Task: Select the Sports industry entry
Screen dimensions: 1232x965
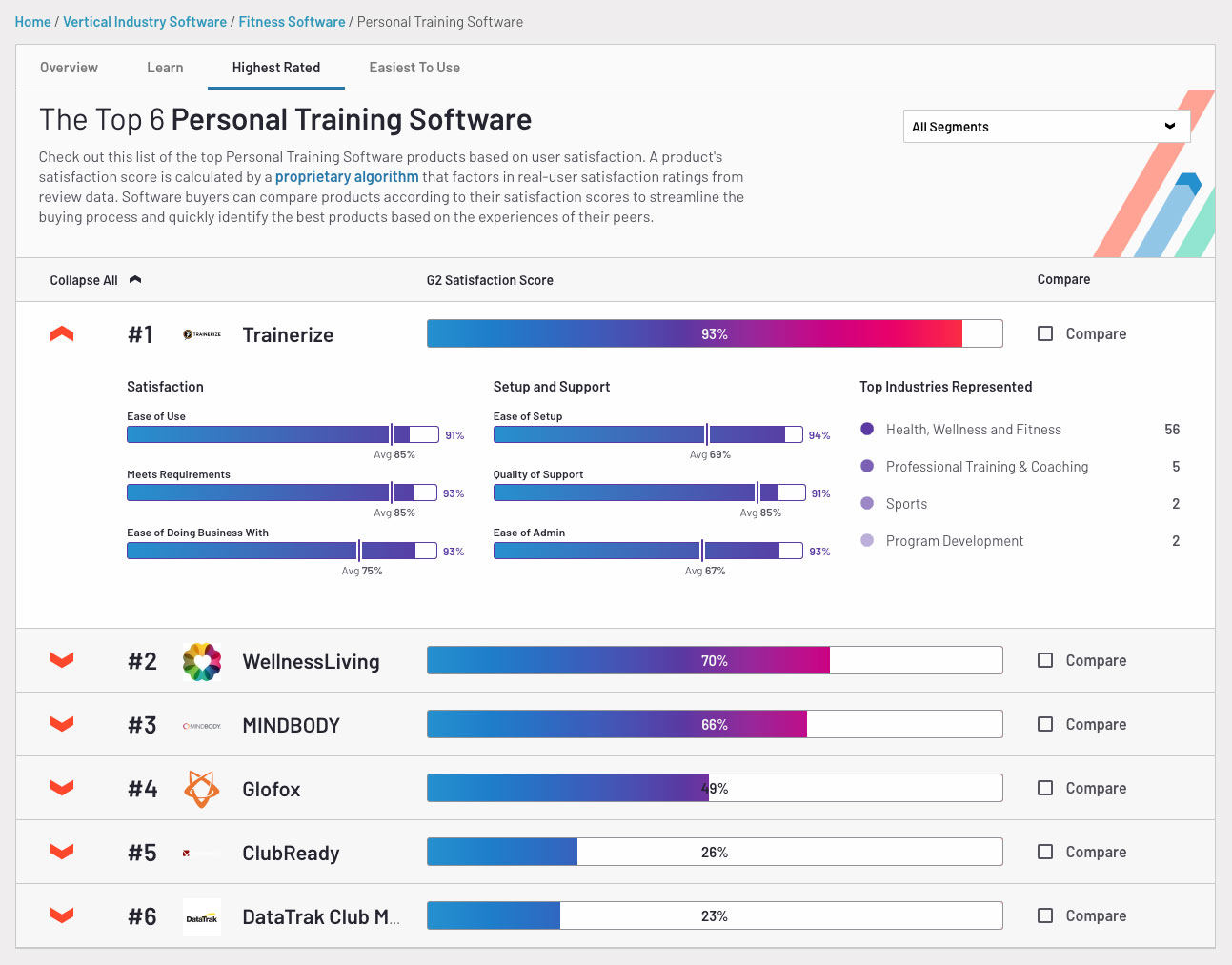Action: click(x=906, y=504)
